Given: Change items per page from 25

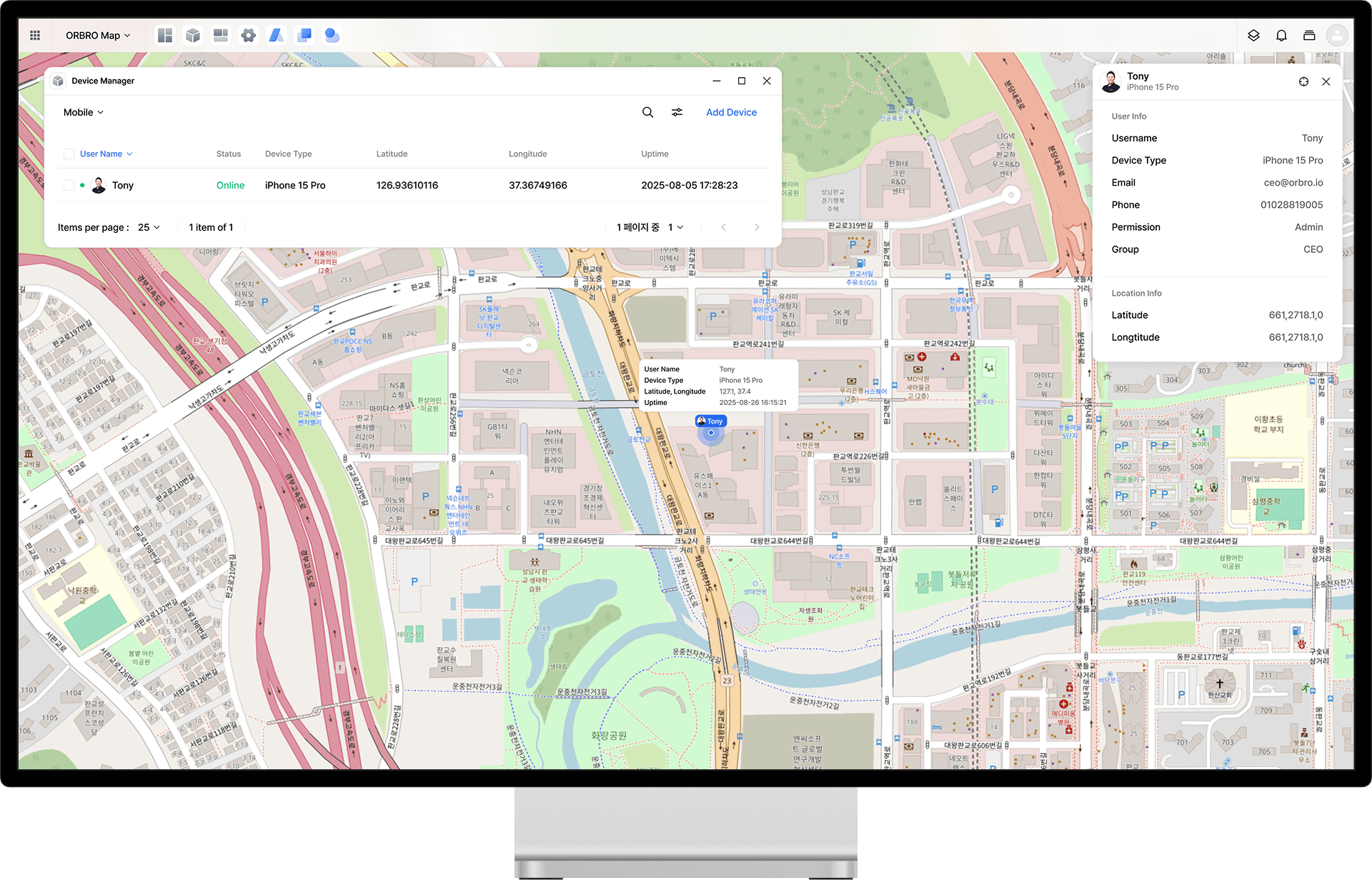Looking at the screenshot, I should click(x=149, y=227).
